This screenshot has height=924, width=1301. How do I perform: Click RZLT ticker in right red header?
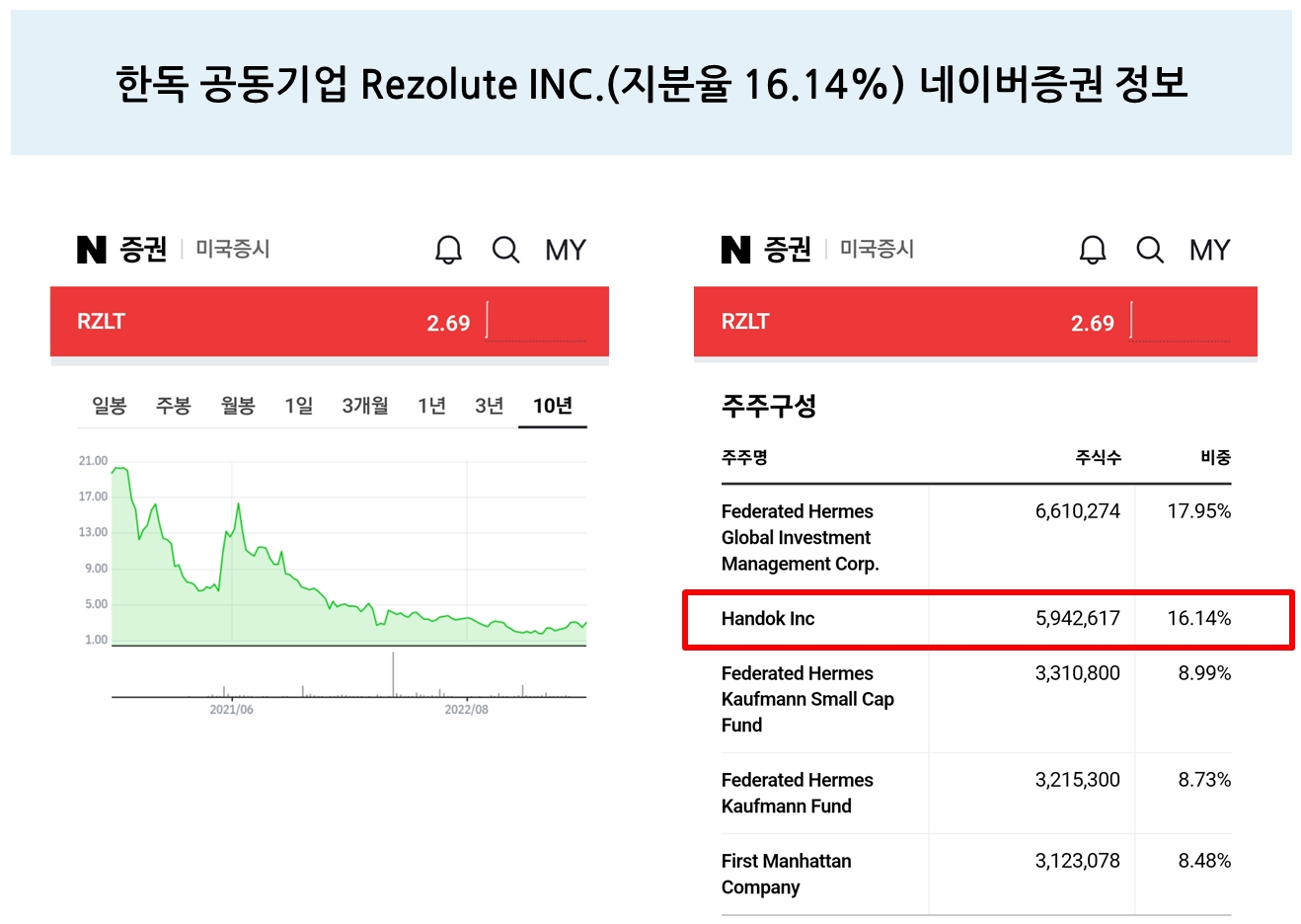pyautogui.click(x=745, y=322)
